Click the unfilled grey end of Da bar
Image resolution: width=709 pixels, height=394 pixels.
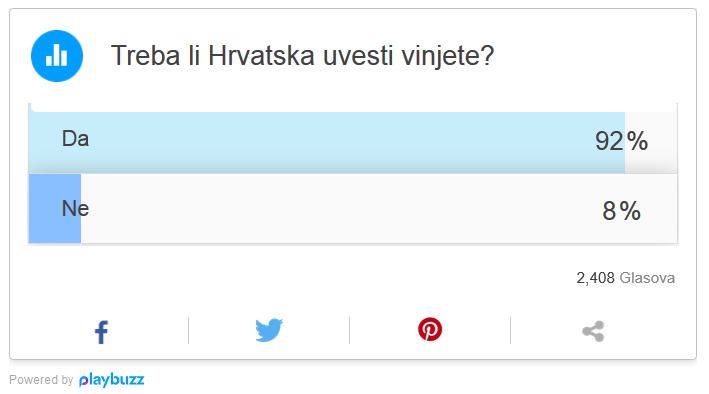pos(651,142)
